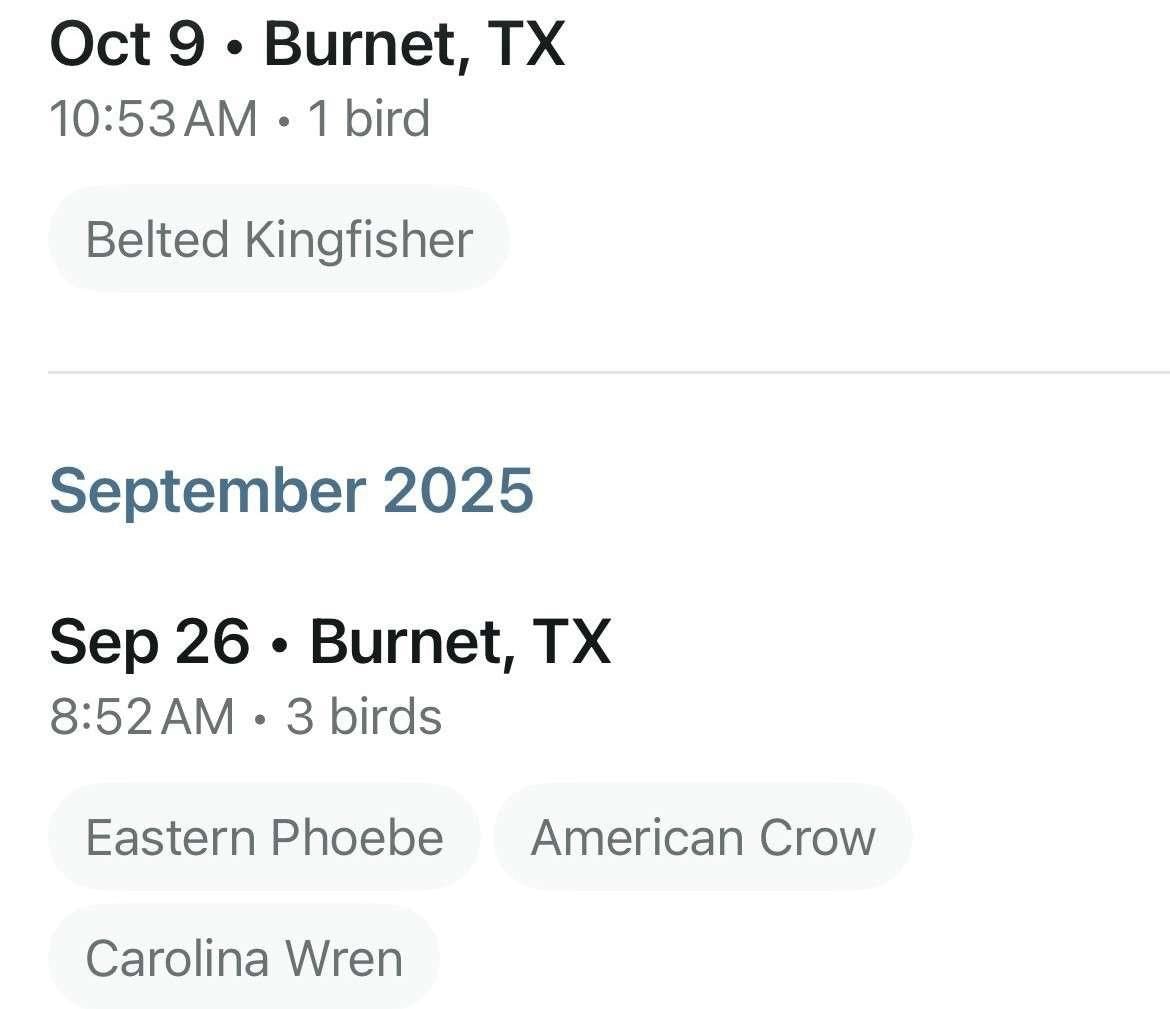Click the September 2025 month header
This screenshot has height=1009, width=1170.
pos(292,490)
